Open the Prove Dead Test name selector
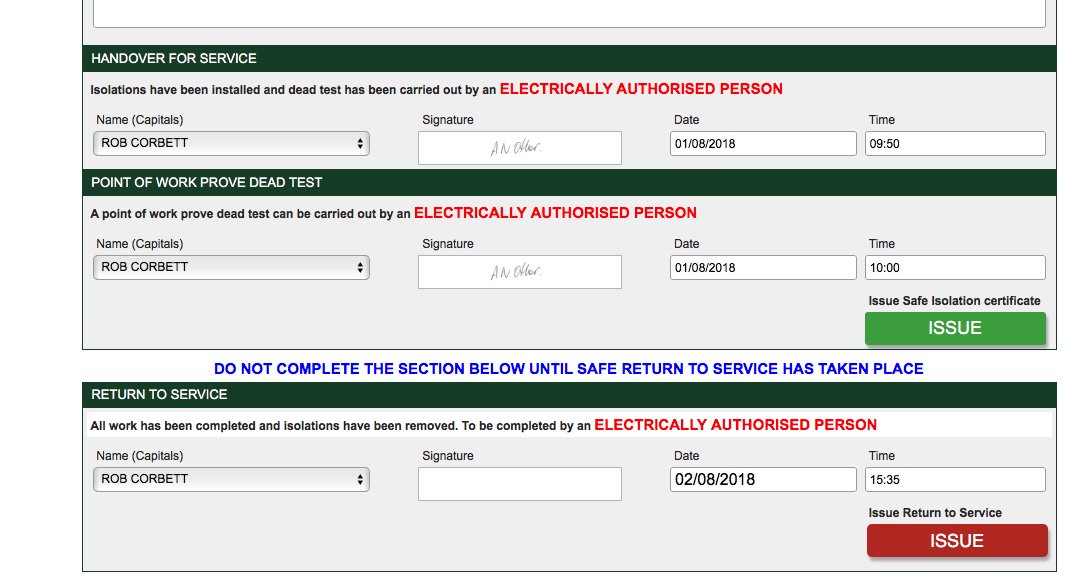Image resolution: width=1080 pixels, height=582 pixels. tap(230, 267)
